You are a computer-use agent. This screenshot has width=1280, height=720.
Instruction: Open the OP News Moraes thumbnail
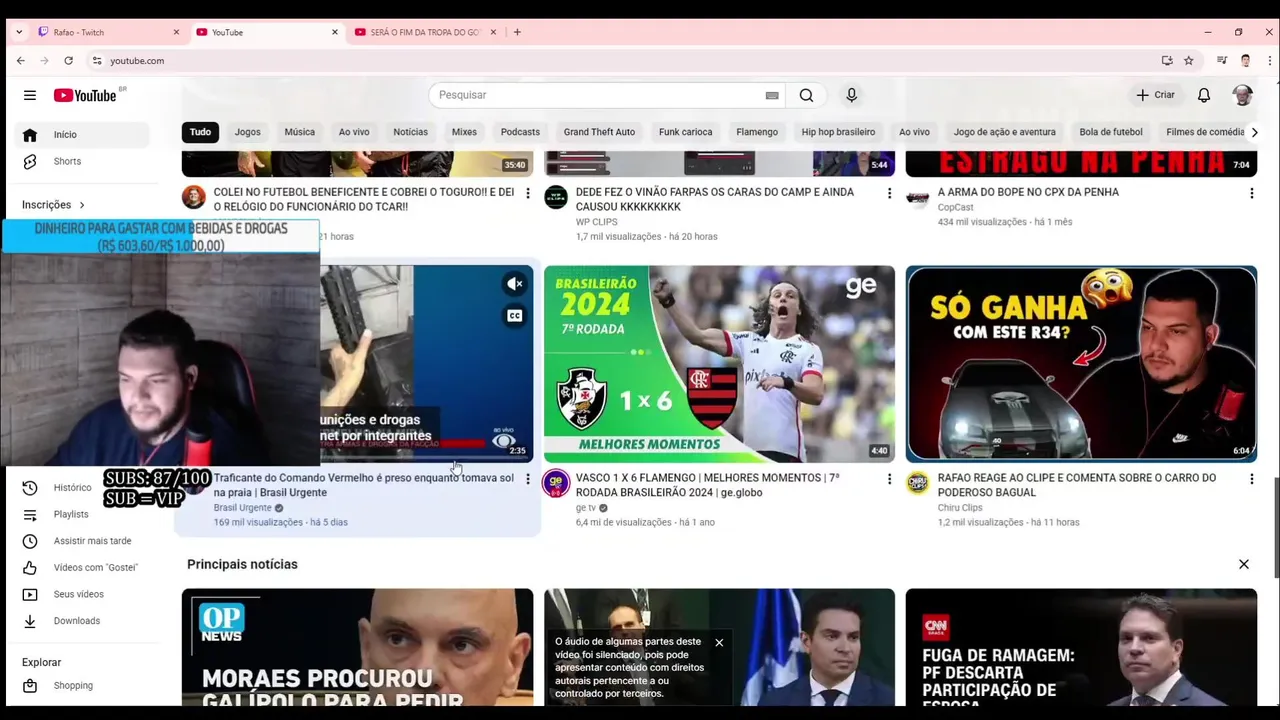[357, 647]
